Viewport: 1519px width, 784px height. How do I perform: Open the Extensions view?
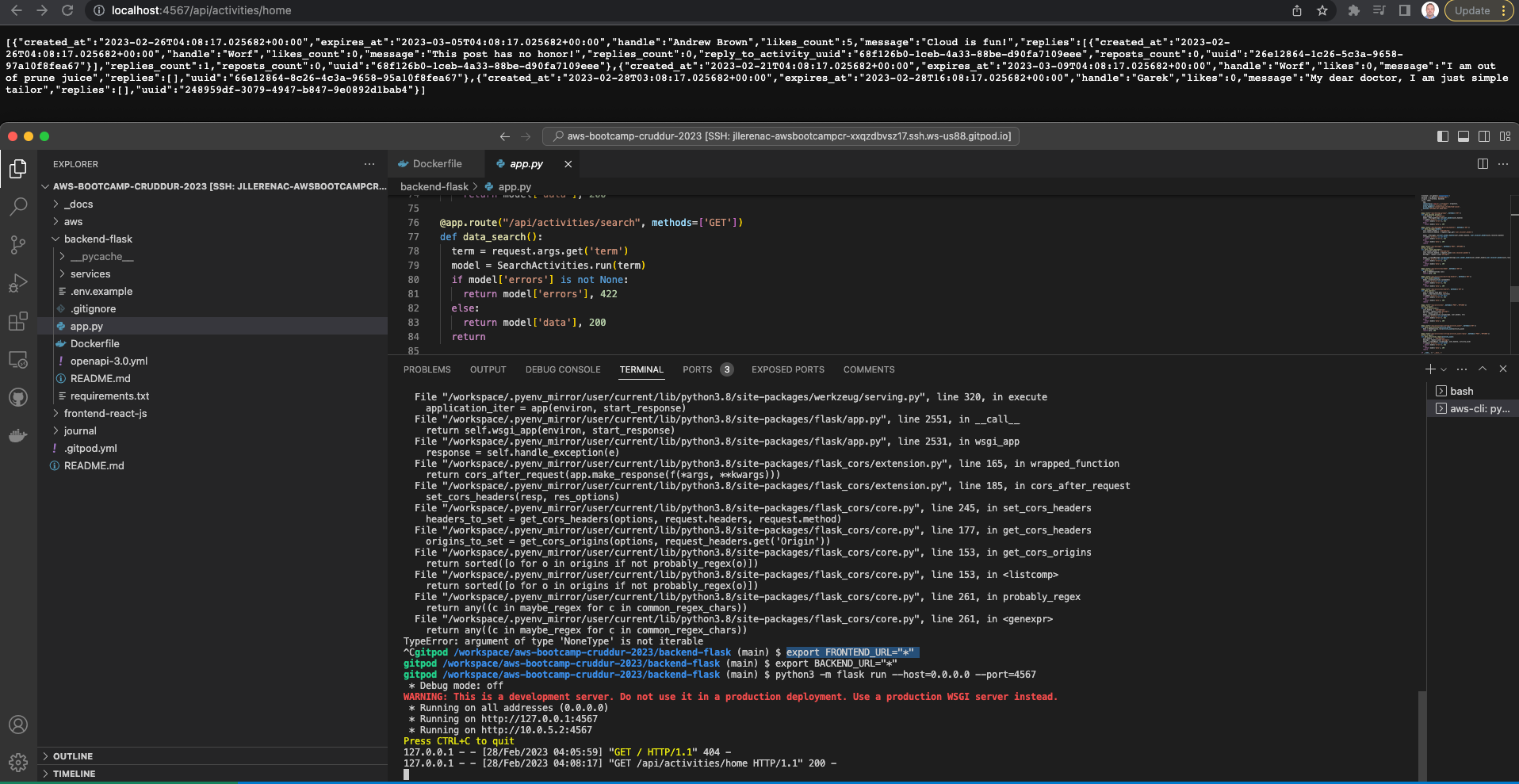(18, 321)
